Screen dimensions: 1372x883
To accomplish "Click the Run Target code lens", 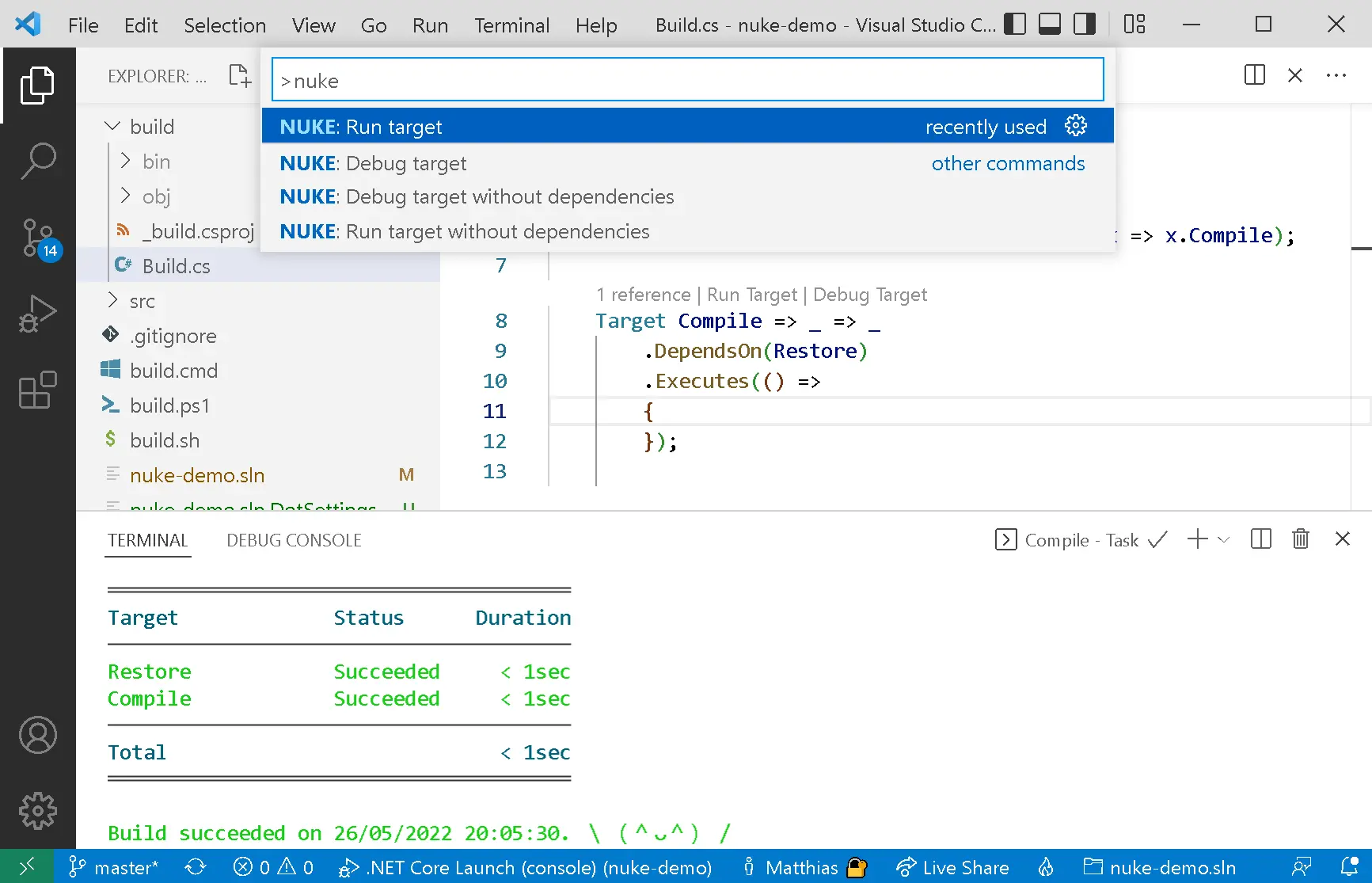I will [x=752, y=295].
